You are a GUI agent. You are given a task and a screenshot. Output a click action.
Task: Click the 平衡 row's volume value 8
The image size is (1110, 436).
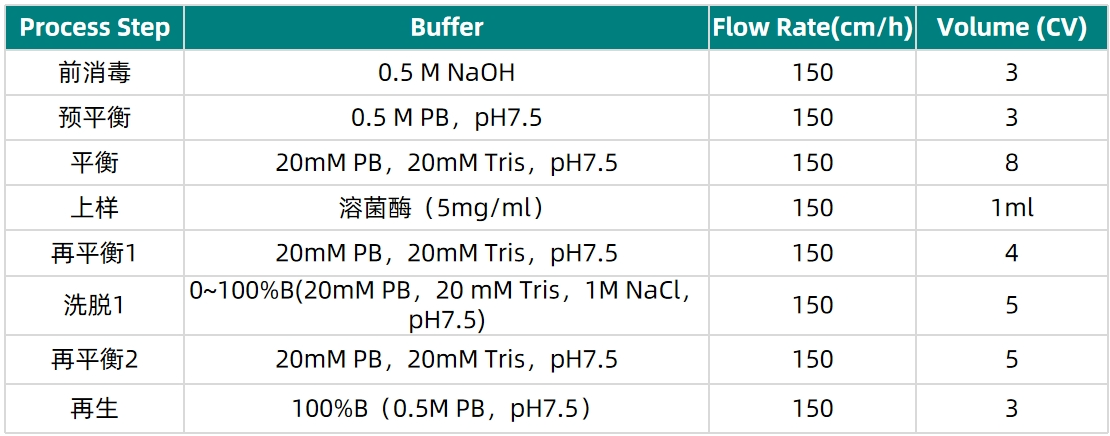1011,163
